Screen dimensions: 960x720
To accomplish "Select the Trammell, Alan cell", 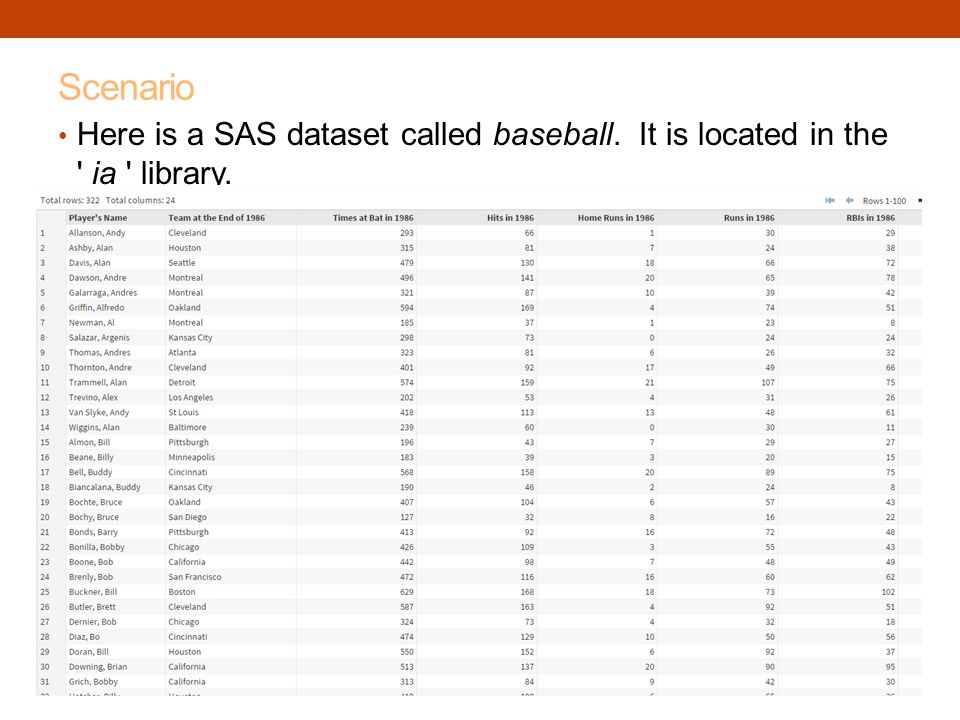I will (97, 382).
